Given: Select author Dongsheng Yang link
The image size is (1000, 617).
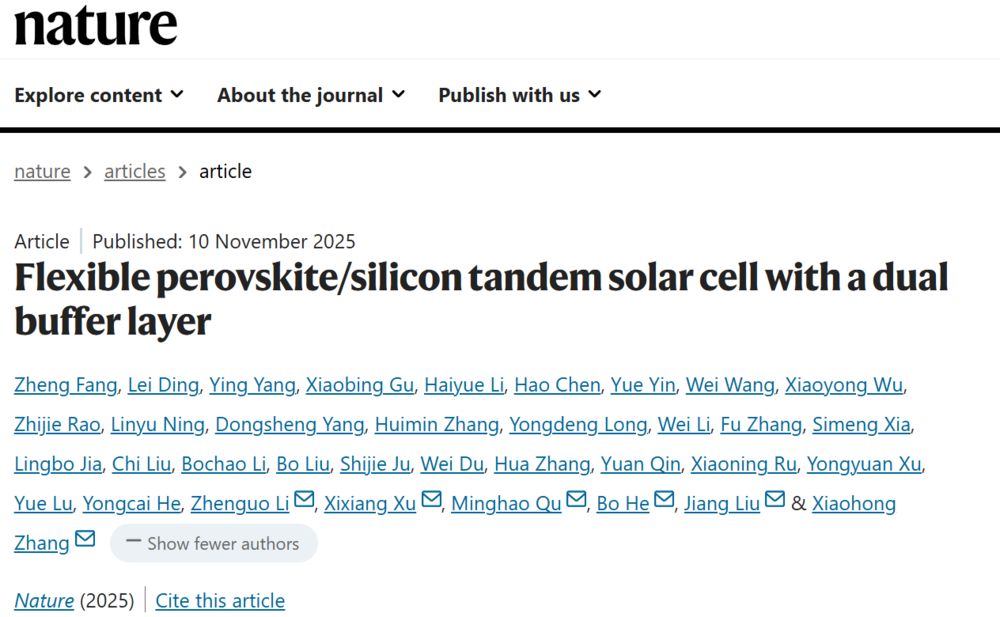Looking at the screenshot, I should click(289, 424).
